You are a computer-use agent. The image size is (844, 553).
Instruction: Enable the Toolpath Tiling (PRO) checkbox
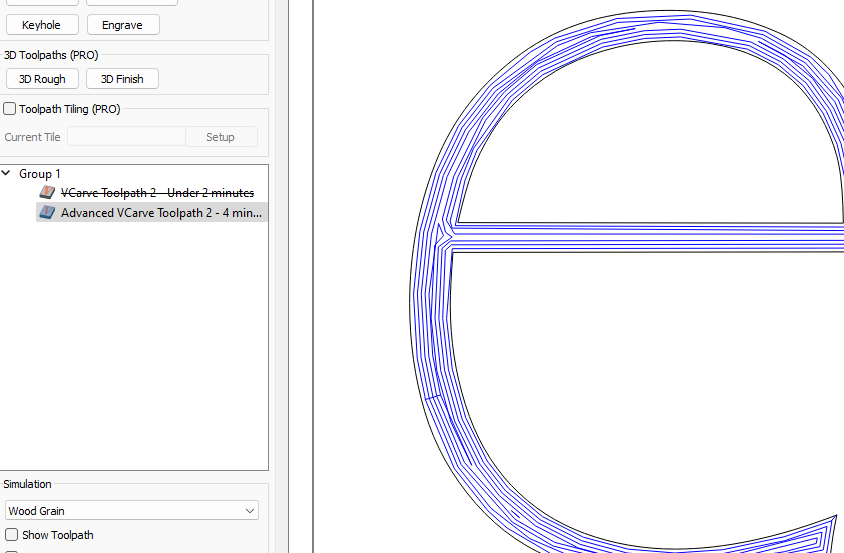pos(10,109)
